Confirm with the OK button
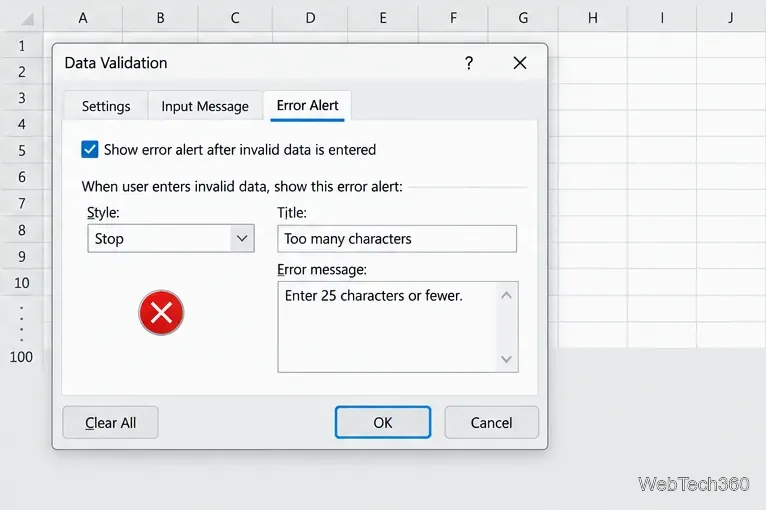Viewport: 766px width, 510px height. (x=383, y=422)
